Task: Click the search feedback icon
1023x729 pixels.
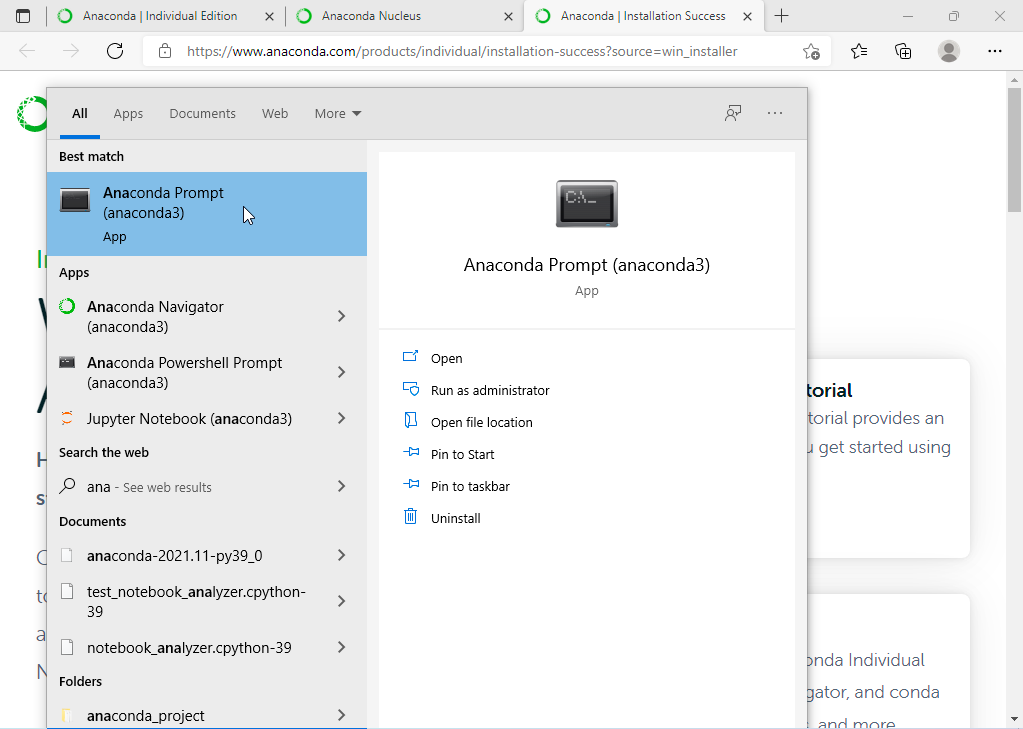Action: (x=733, y=114)
